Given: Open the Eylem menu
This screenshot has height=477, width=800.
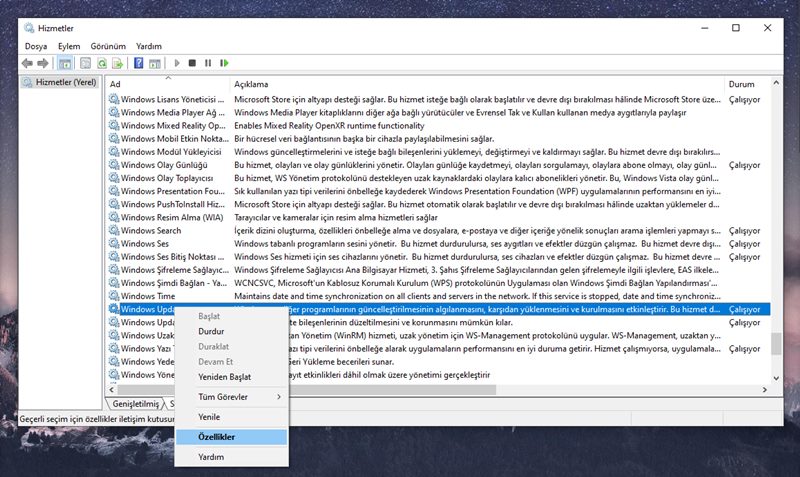Looking at the screenshot, I should coord(69,46).
